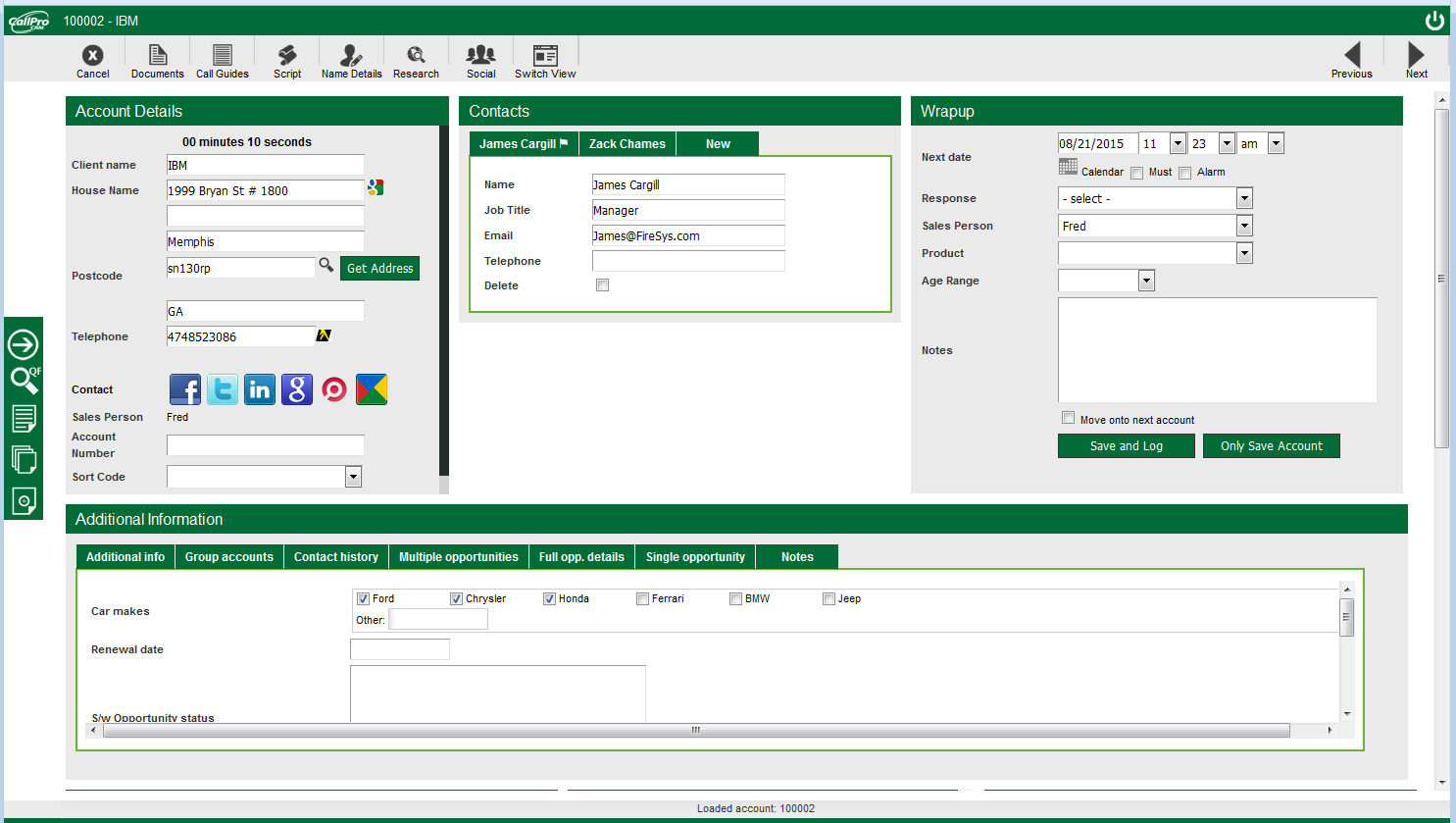The width and height of the screenshot is (1456, 823).
Task: Open the LinkedIn contact icon
Action: coord(260,389)
